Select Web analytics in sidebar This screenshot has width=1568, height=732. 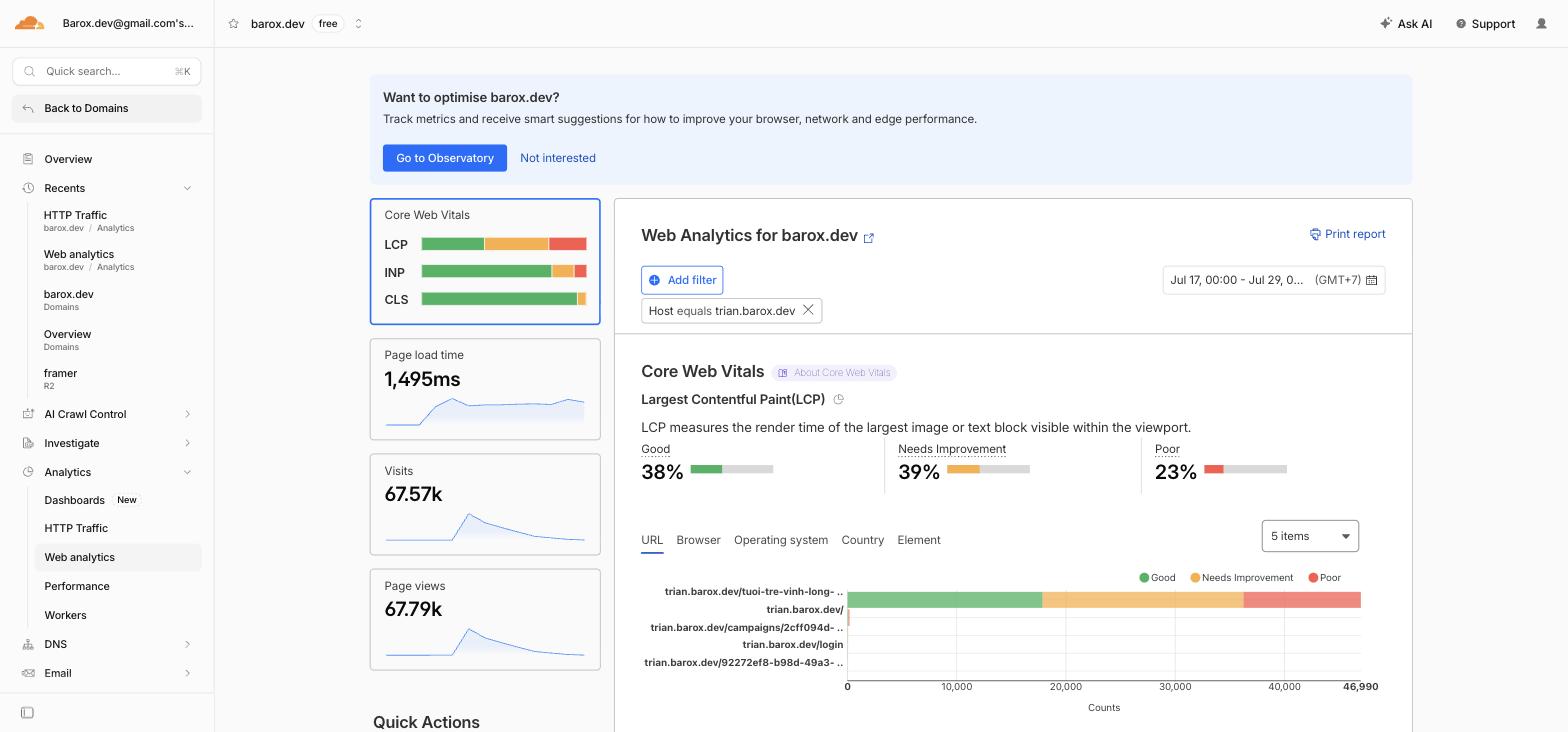tap(118, 557)
